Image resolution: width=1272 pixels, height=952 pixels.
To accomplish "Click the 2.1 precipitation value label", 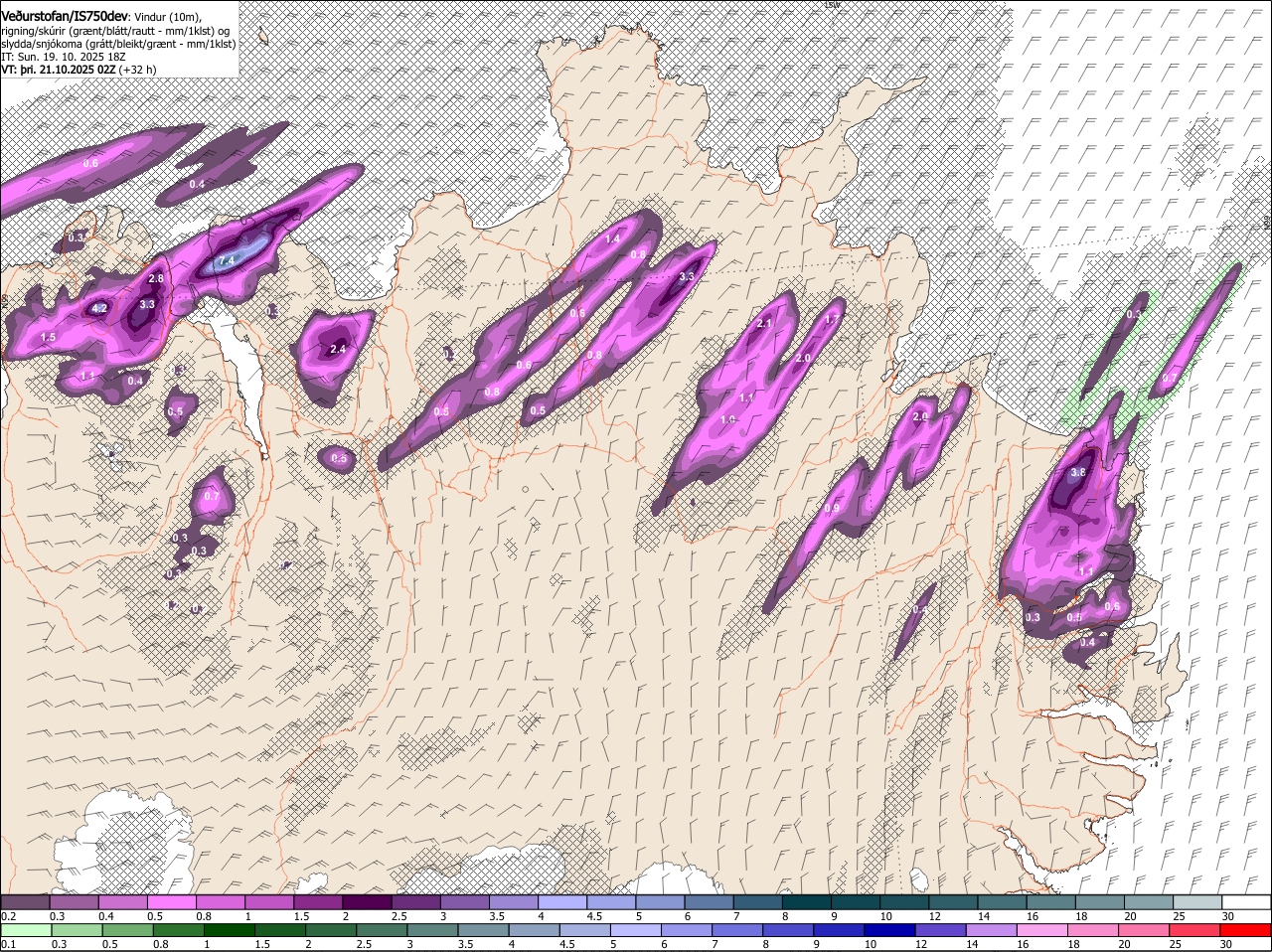I will 764,324.
